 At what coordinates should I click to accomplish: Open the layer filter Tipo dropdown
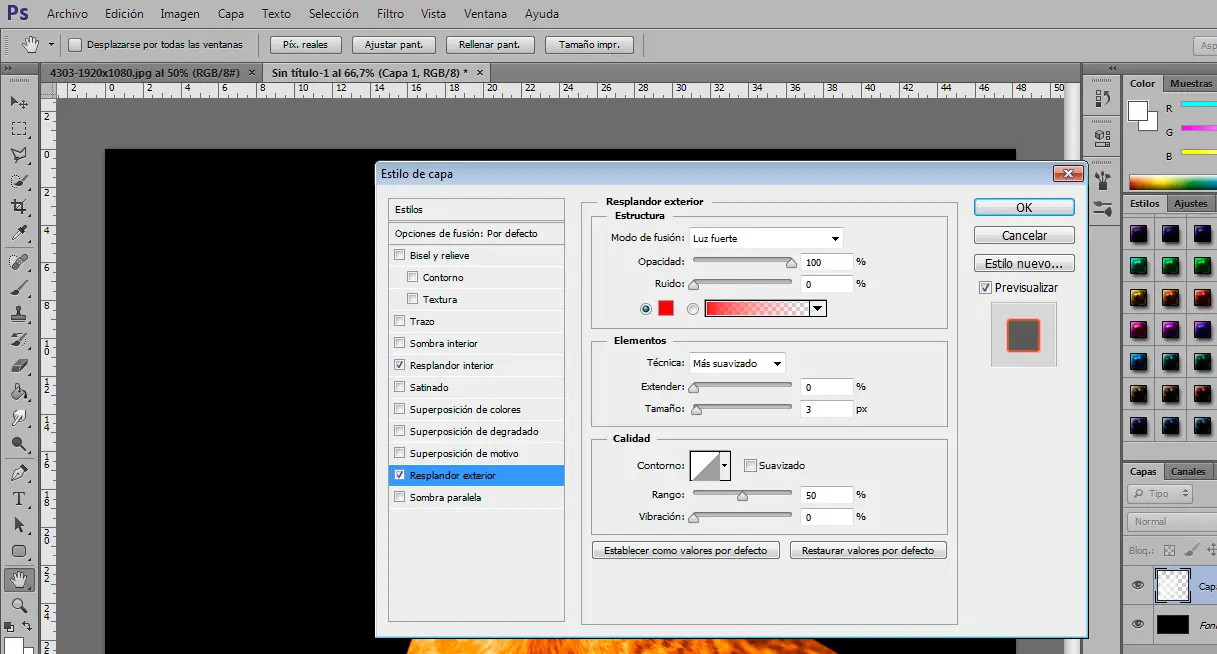tap(1160, 494)
